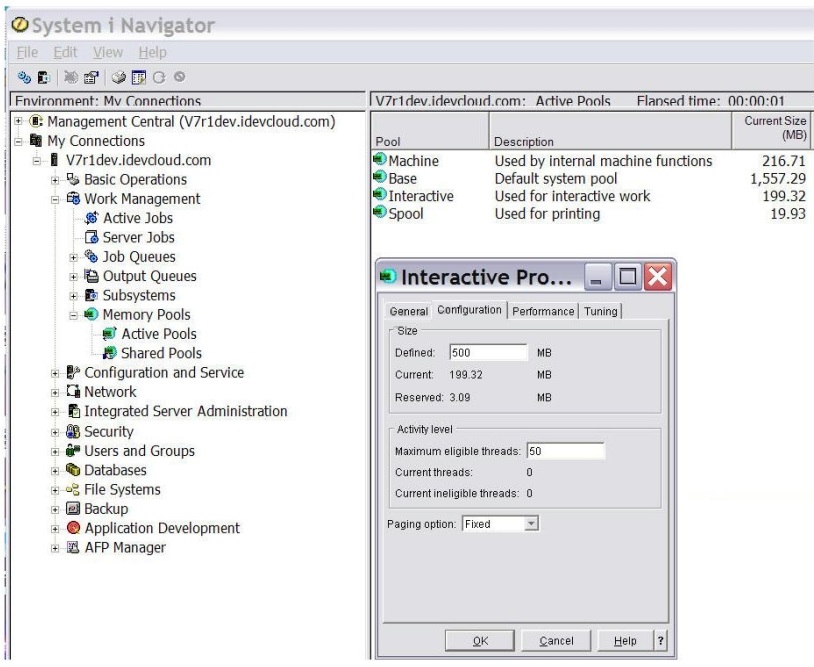Click the server connection toolbar icon

tap(44, 77)
